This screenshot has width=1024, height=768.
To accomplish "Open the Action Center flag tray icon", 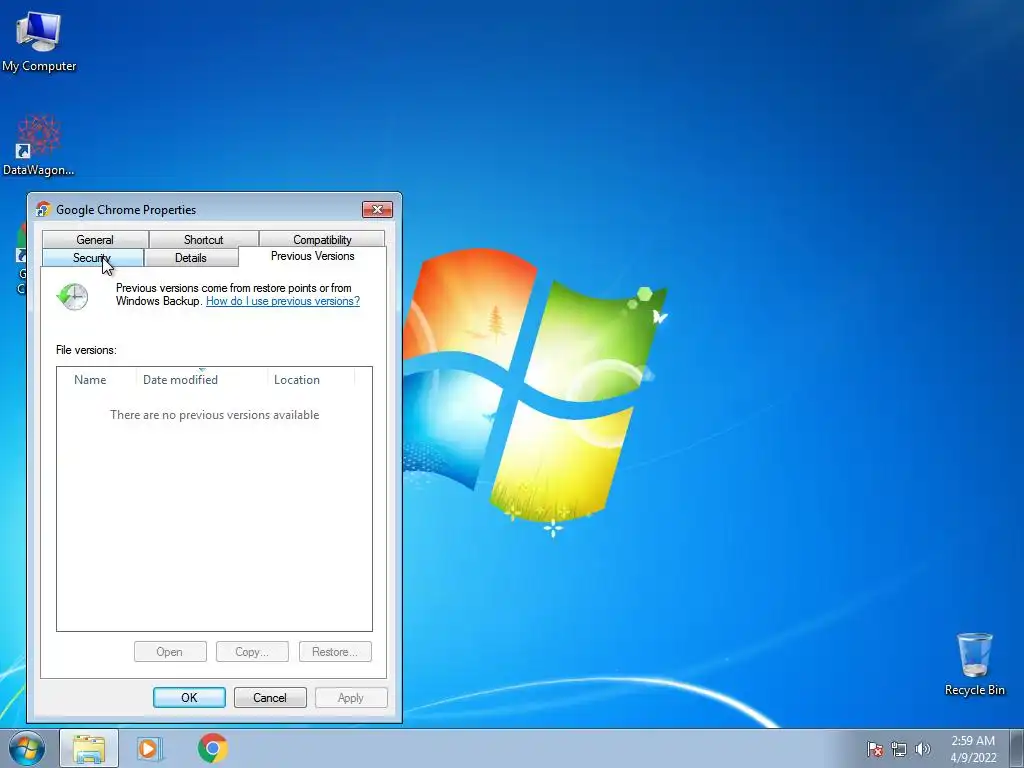I will (874, 749).
